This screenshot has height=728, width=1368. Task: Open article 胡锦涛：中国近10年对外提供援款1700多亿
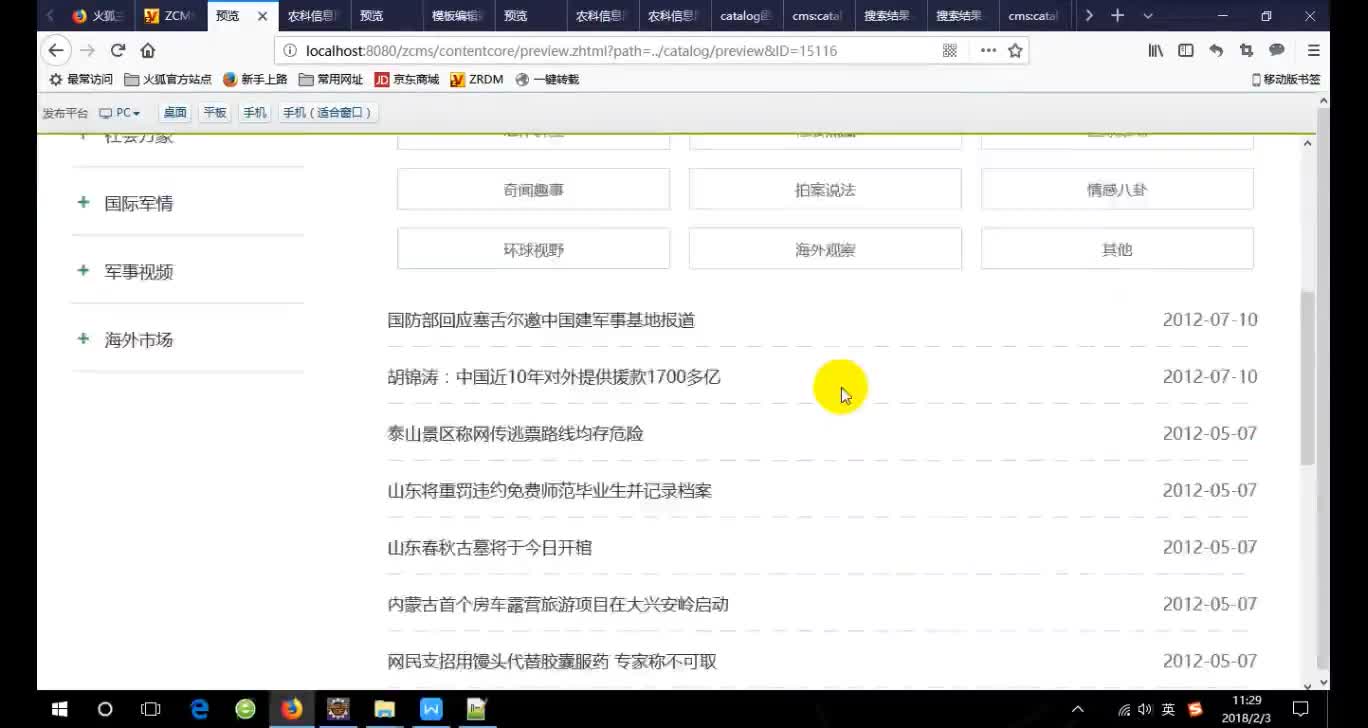tap(554, 377)
